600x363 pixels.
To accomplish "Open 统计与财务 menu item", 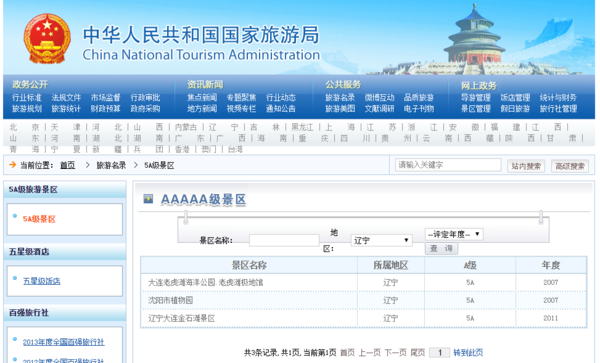I will point(558,98).
